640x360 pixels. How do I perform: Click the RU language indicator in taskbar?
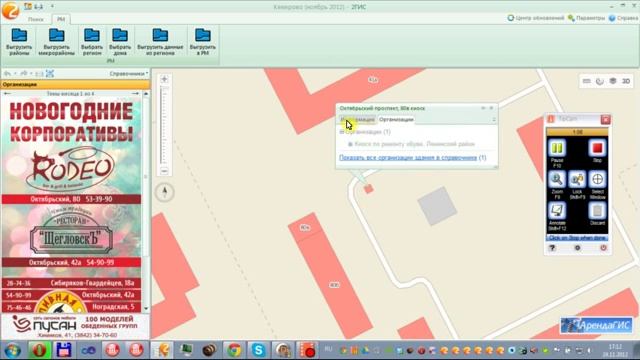coord(328,349)
